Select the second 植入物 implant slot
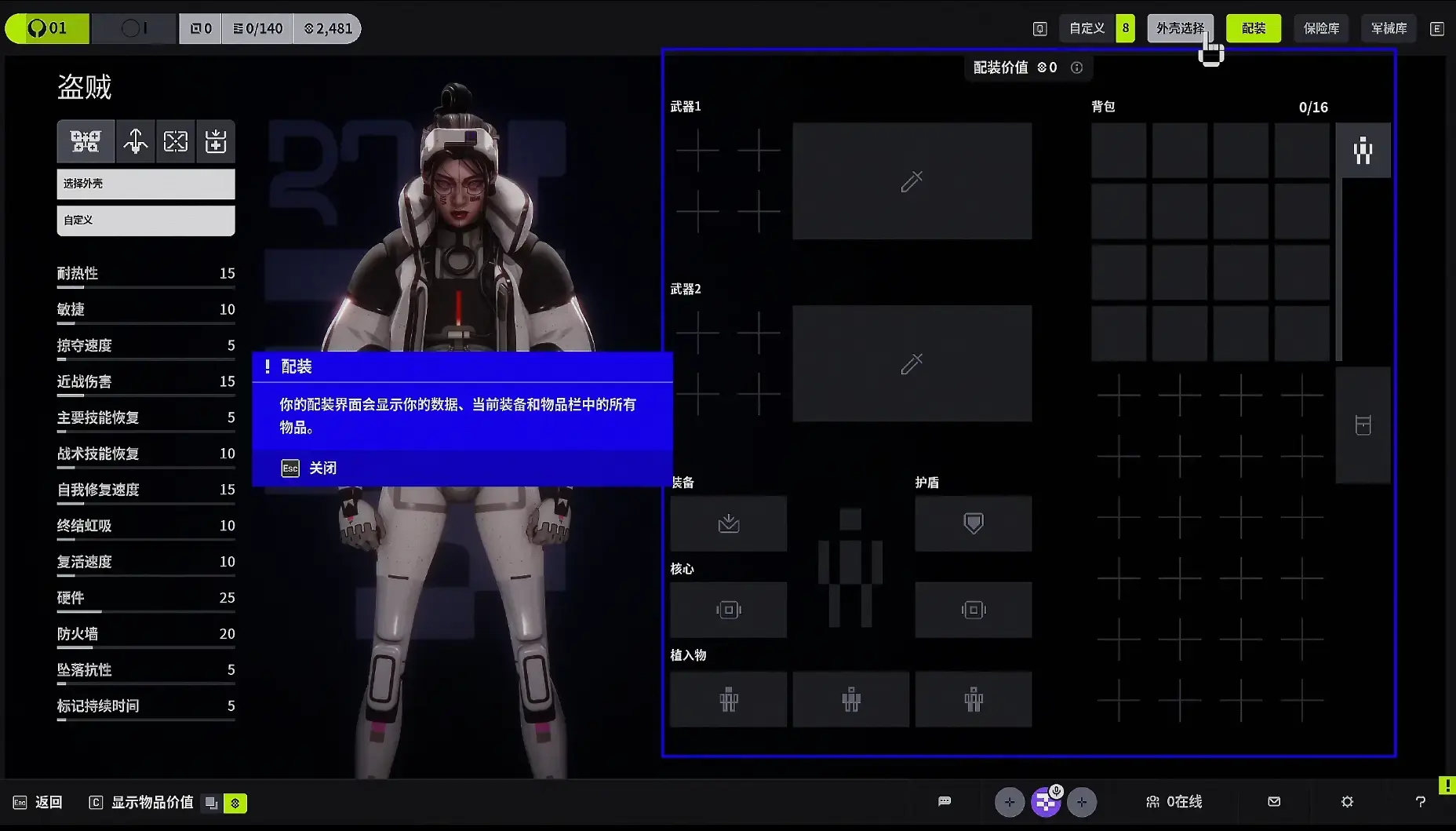1456x831 pixels. pyautogui.click(x=851, y=699)
